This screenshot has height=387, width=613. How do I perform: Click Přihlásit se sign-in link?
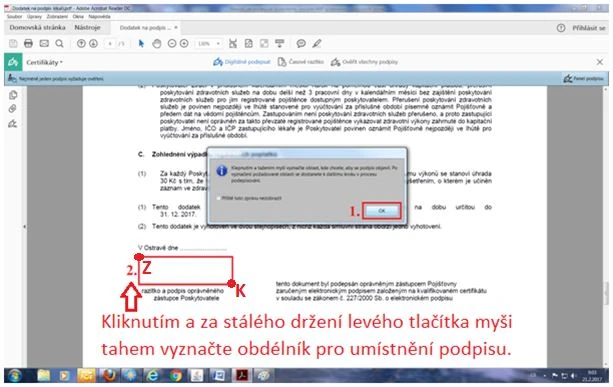click(589, 28)
